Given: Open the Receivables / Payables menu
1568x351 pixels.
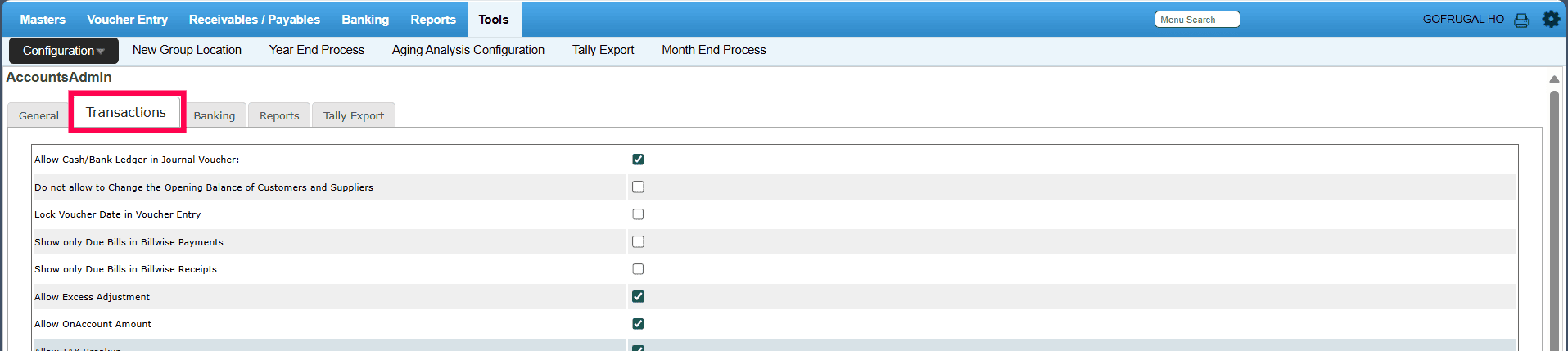Looking at the screenshot, I should pyautogui.click(x=254, y=20).
